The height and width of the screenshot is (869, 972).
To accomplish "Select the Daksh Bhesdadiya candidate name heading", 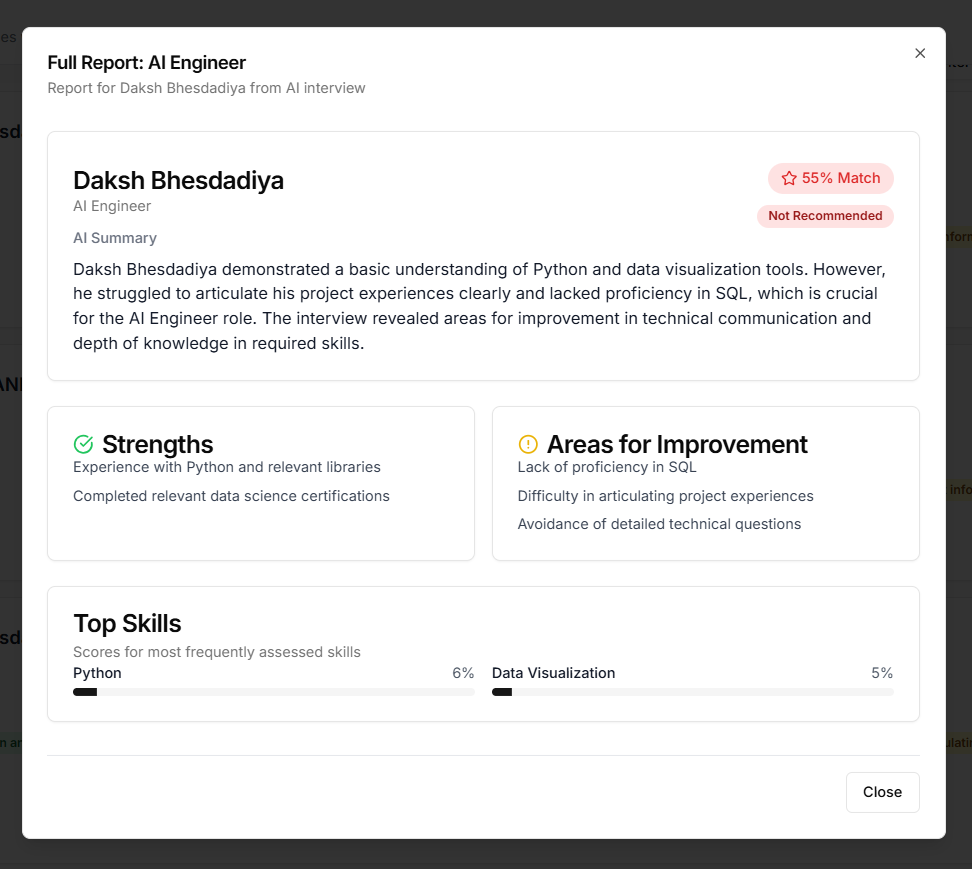I will [x=178, y=180].
